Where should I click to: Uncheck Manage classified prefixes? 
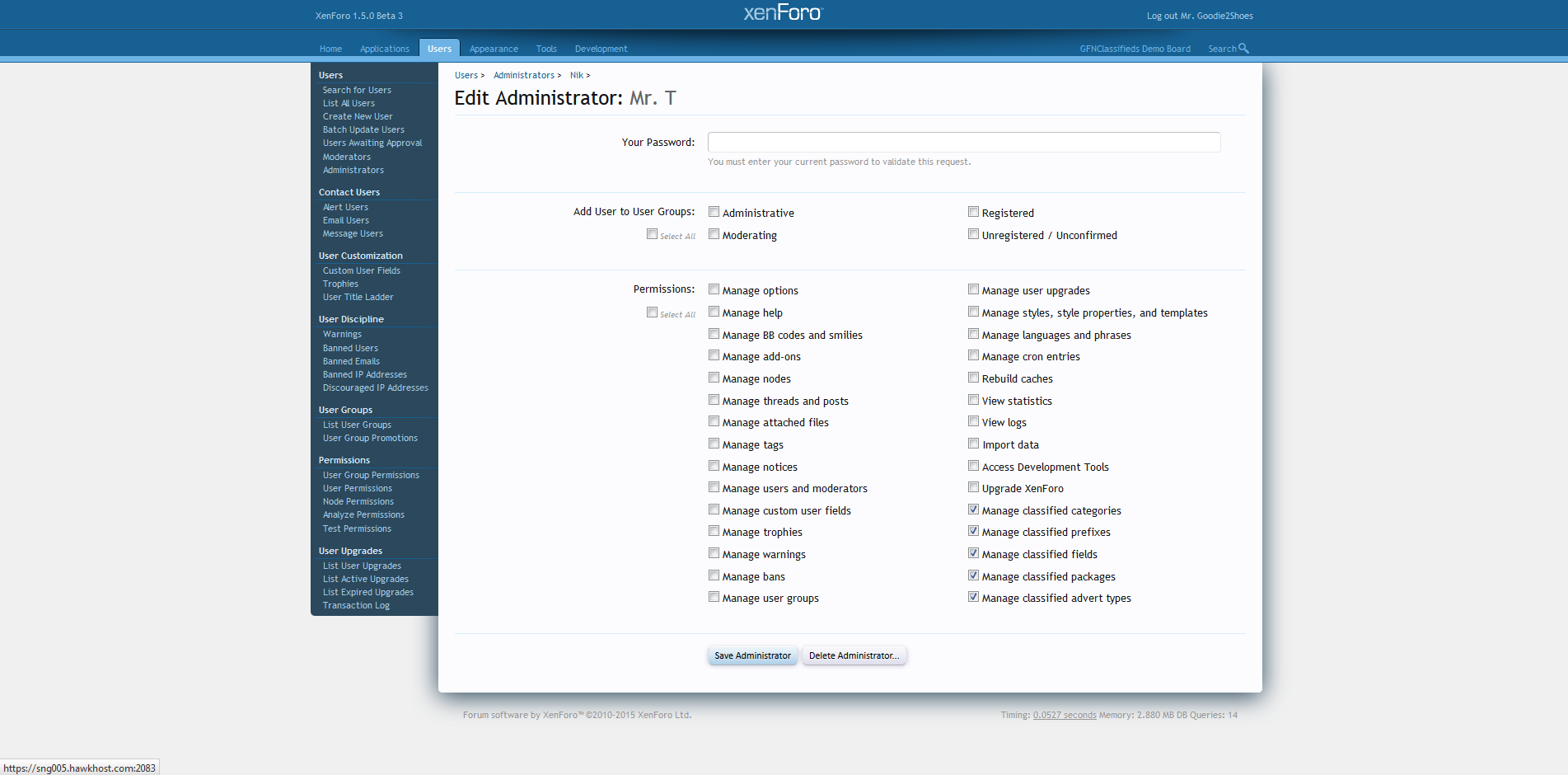click(974, 531)
